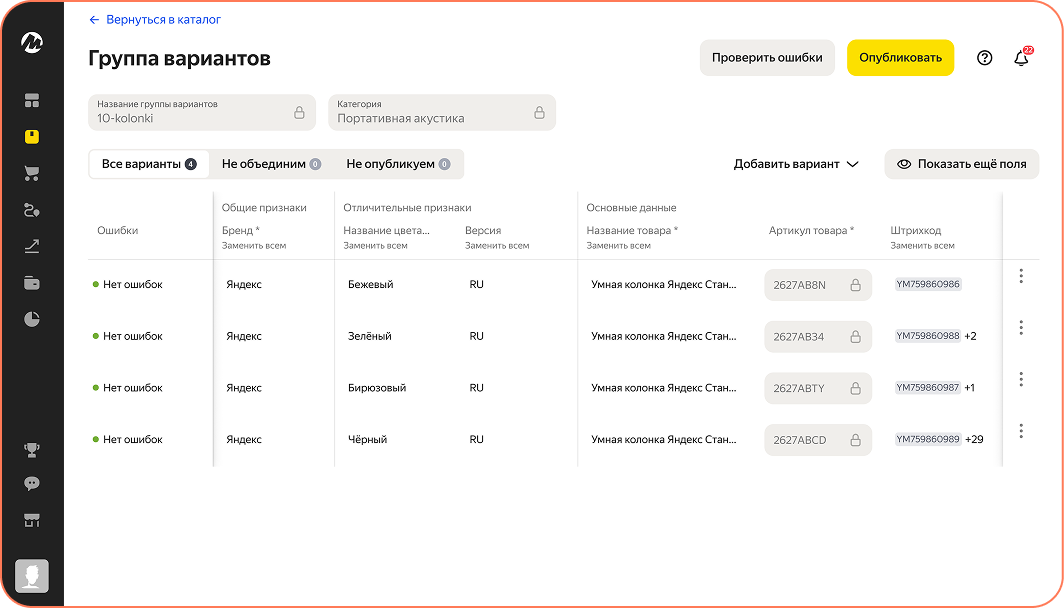The width and height of the screenshot is (1064, 608).
Task: Show more fields with eye button
Action: click(962, 164)
